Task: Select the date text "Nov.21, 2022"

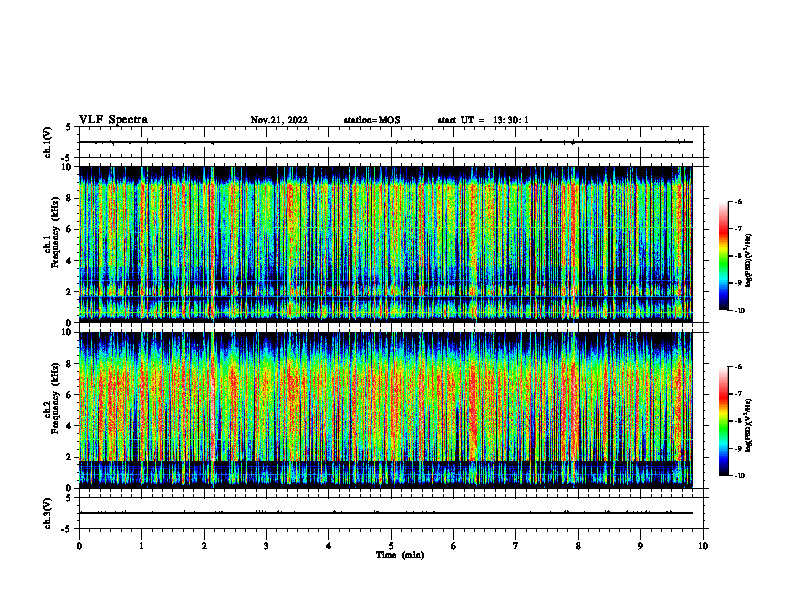Action: click(x=279, y=120)
